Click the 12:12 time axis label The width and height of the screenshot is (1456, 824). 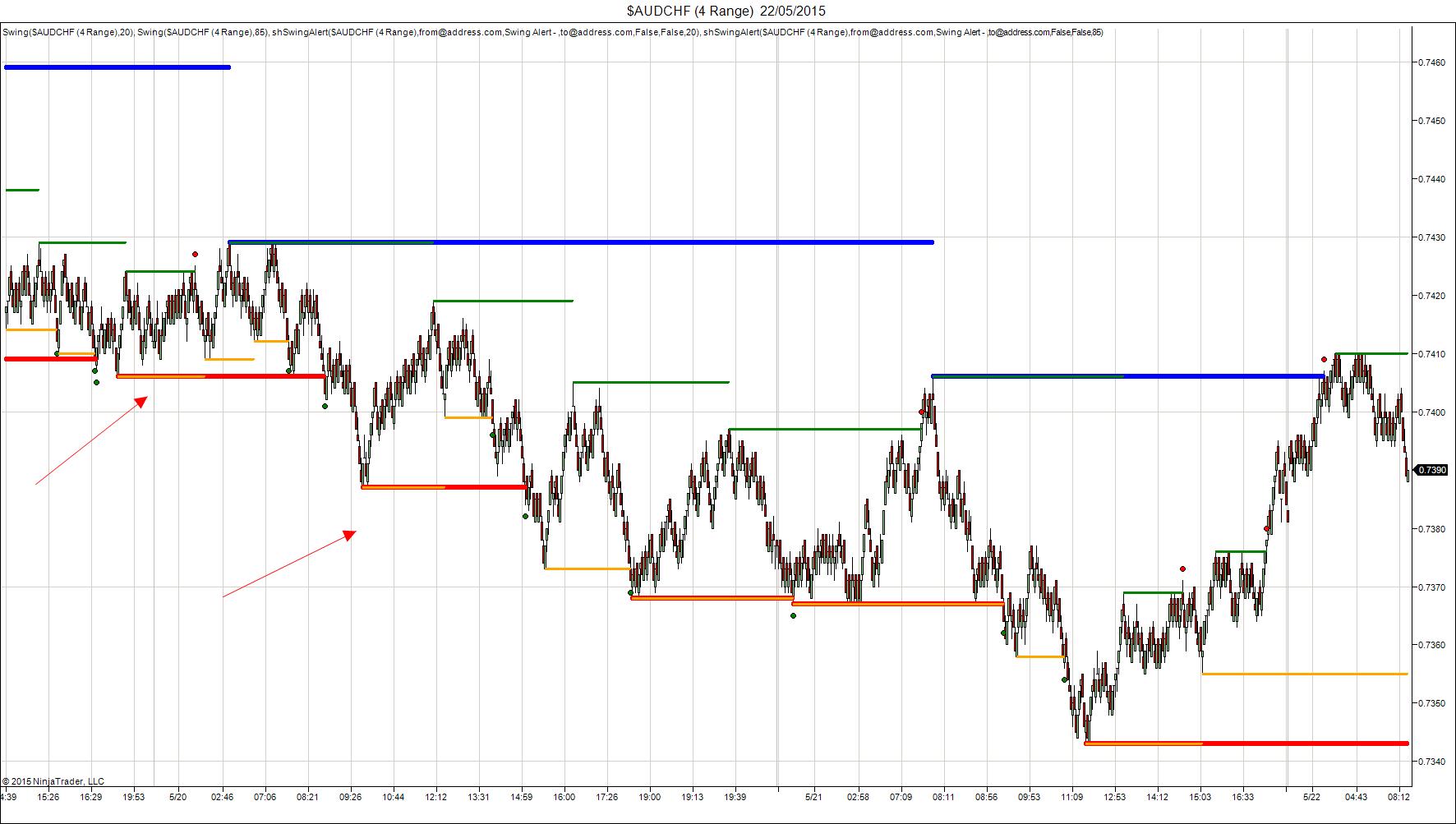[x=436, y=797]
